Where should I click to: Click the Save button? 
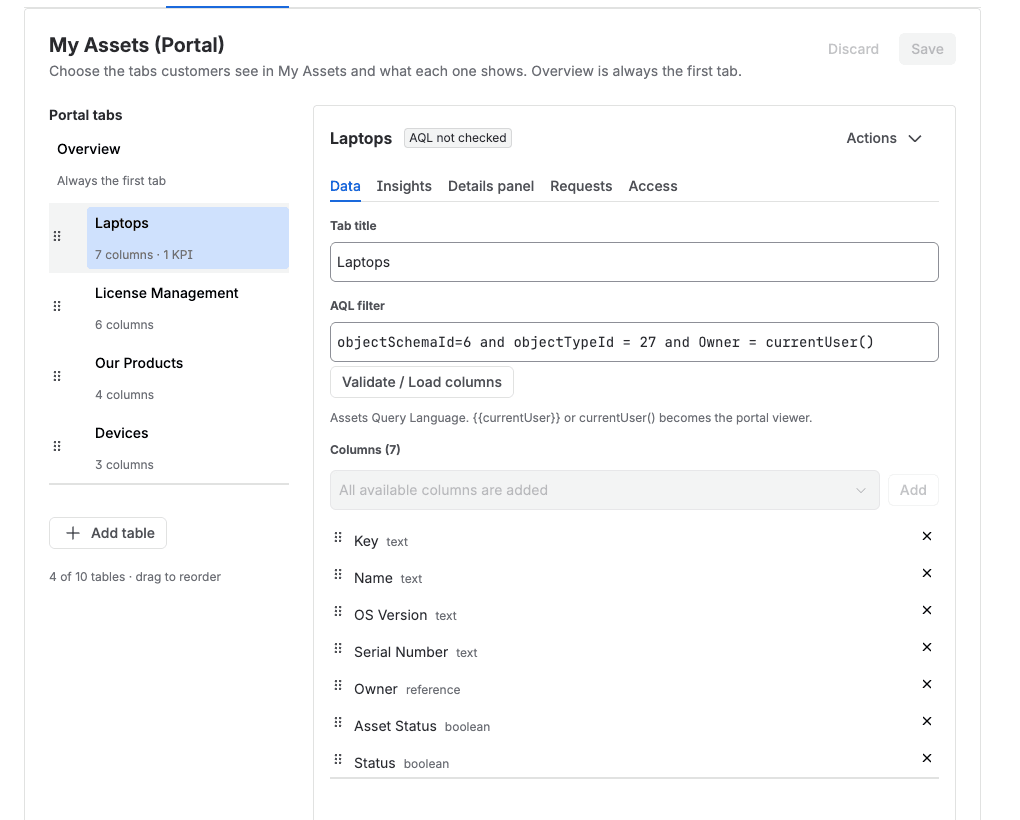click(927, 49)
